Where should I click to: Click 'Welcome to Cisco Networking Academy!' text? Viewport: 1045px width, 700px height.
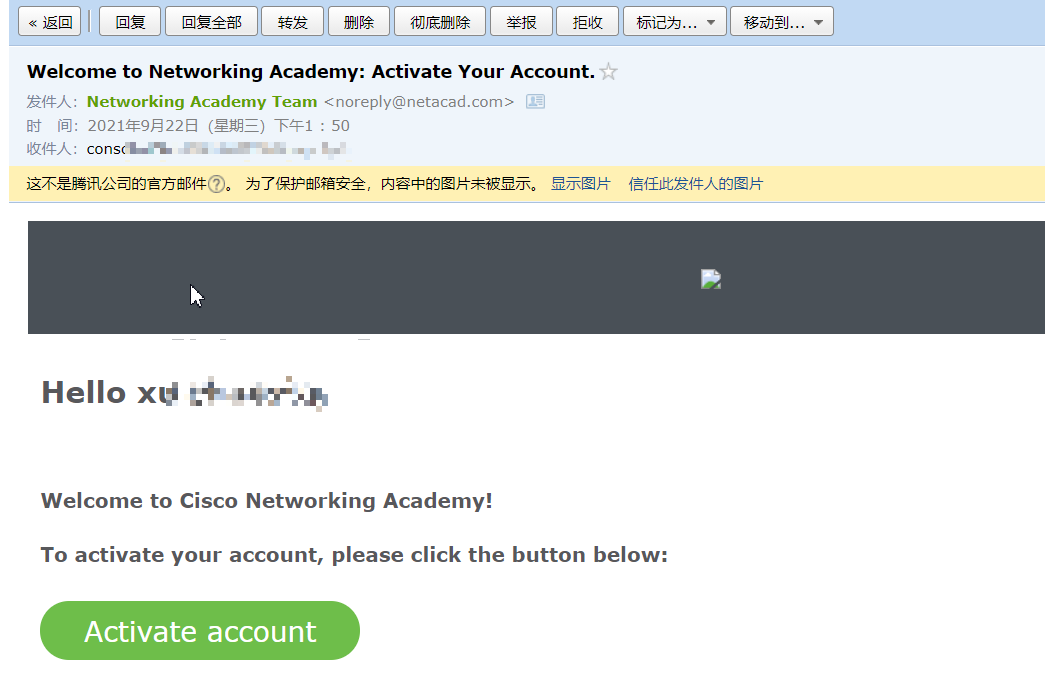tap(267, 501)
